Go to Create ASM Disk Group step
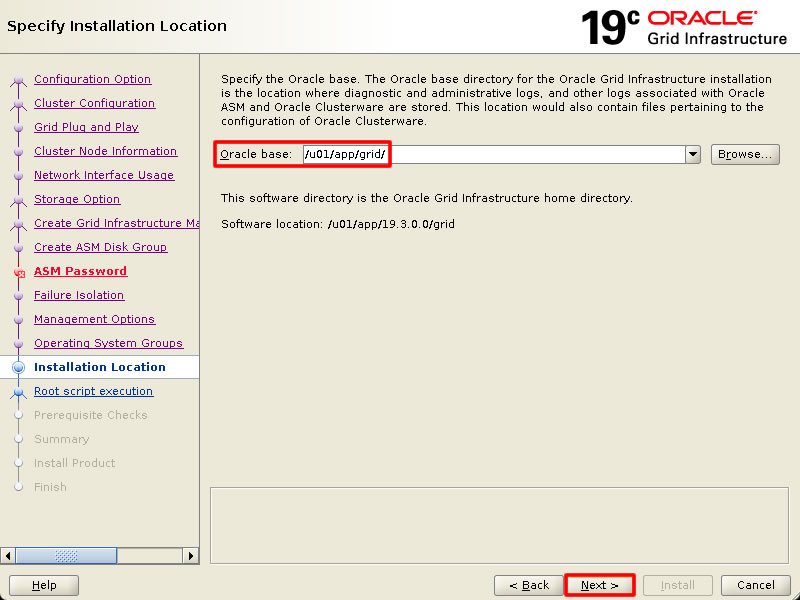 coord(101,247)
